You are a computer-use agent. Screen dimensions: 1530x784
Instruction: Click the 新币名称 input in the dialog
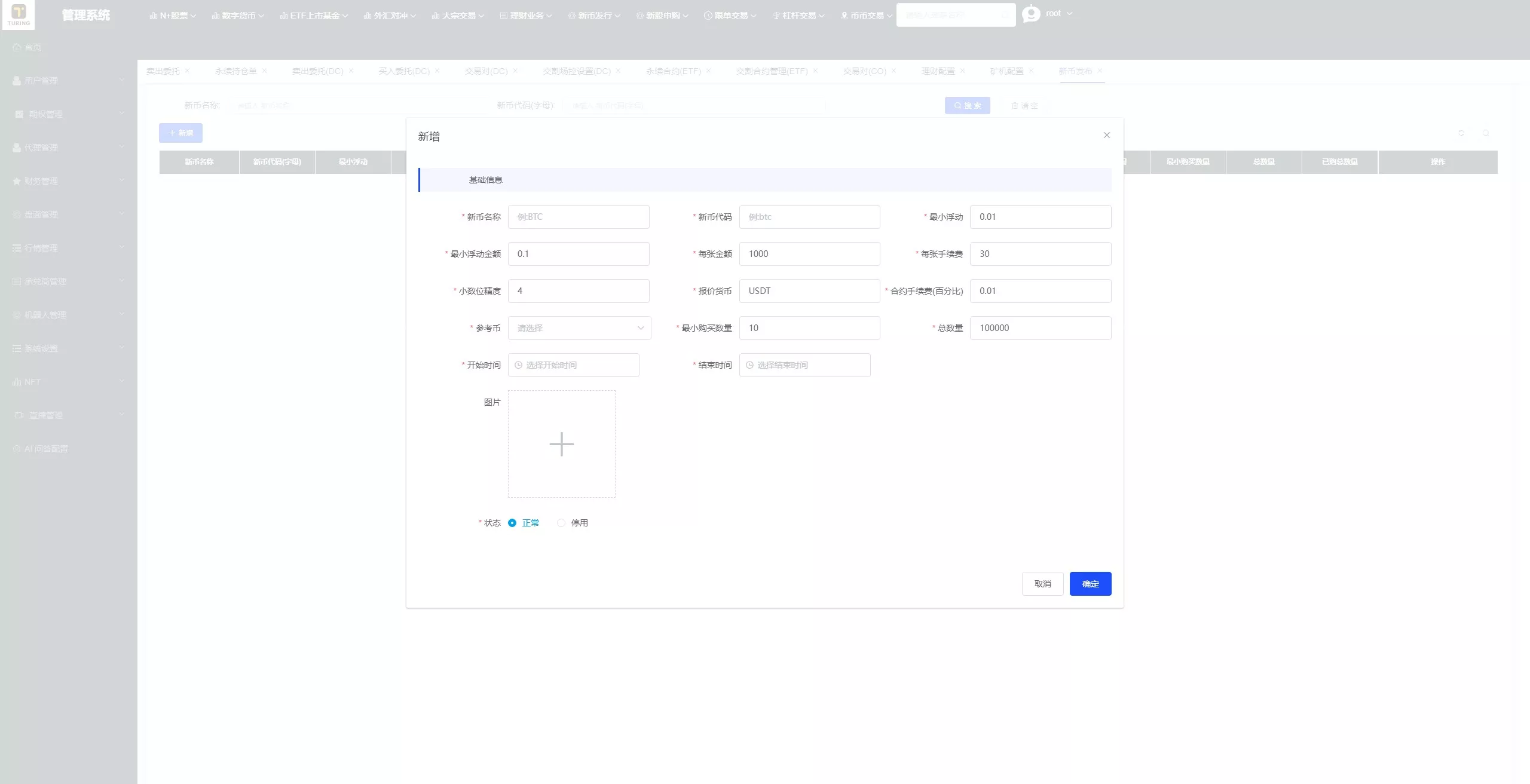pyautogui.click(x=579, y=217)
